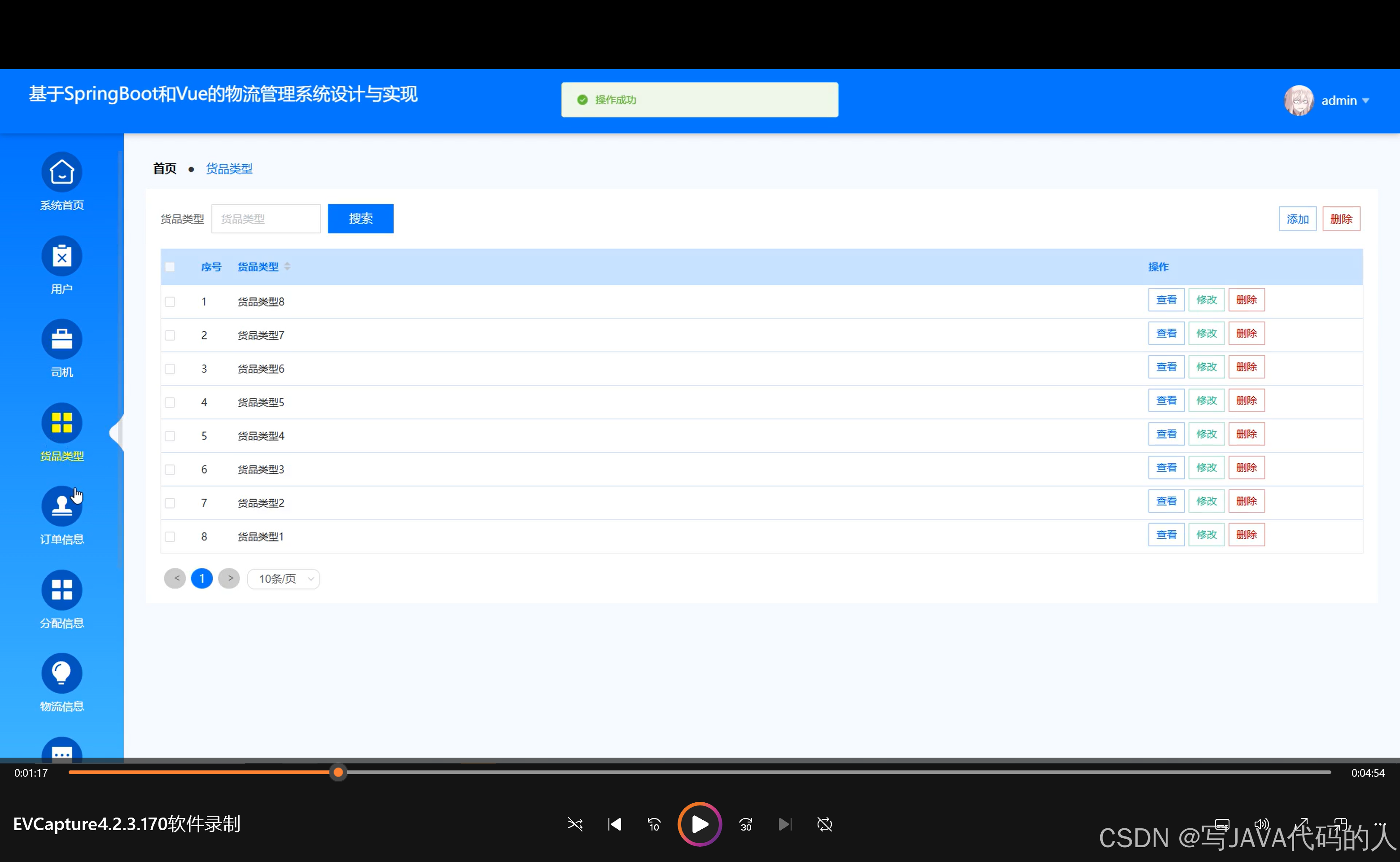Check the box for 货品类型1
1400x862 pixels.
170,537
